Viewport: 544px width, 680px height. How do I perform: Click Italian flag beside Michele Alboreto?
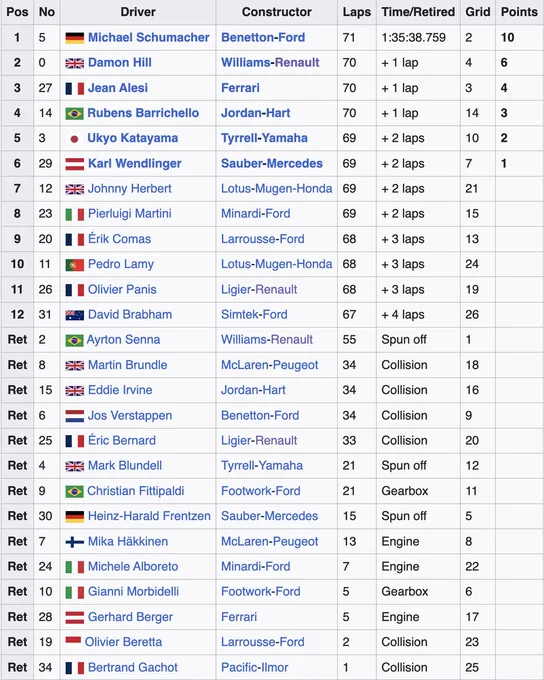pos(75,567)
